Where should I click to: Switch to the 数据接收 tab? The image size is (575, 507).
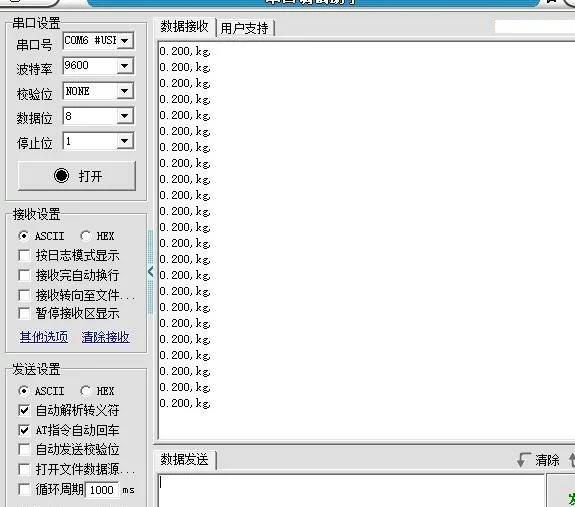point(184,27)
